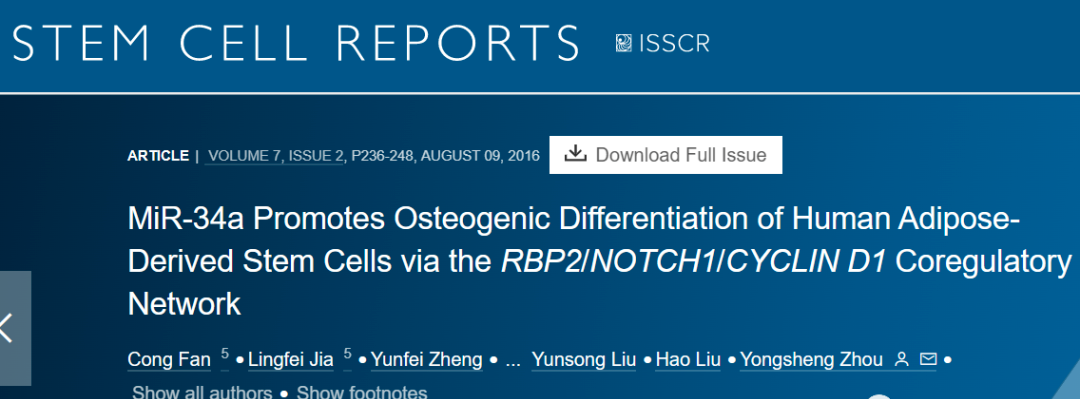Open Yongsheng Zhou's author profile icon
Image resolution: width=1080 pixels, height=399 pixels.
(901, 360)
